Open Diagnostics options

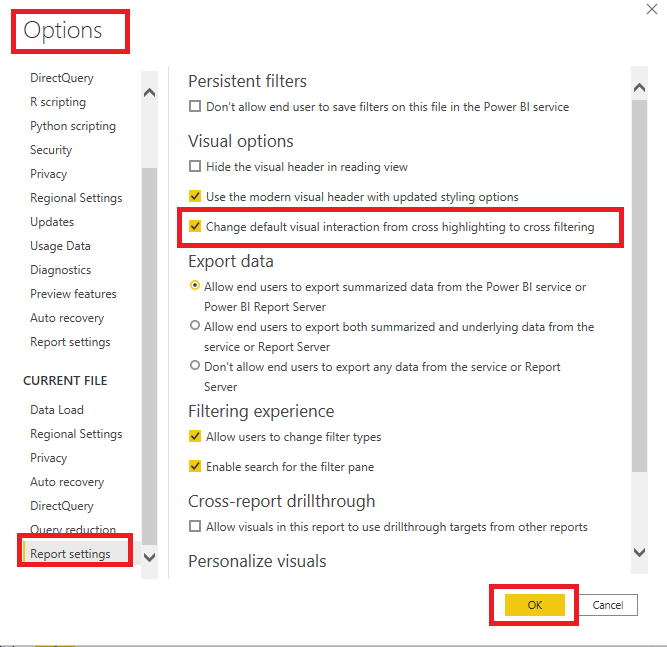click(60, 270)
